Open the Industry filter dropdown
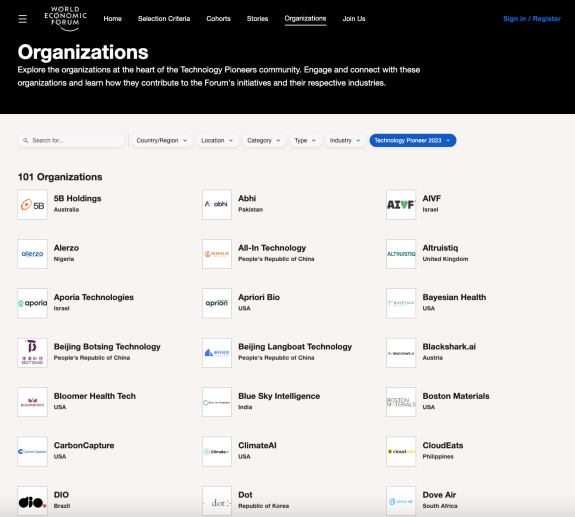This screenshot has height=517, width=575. (345, 140)
